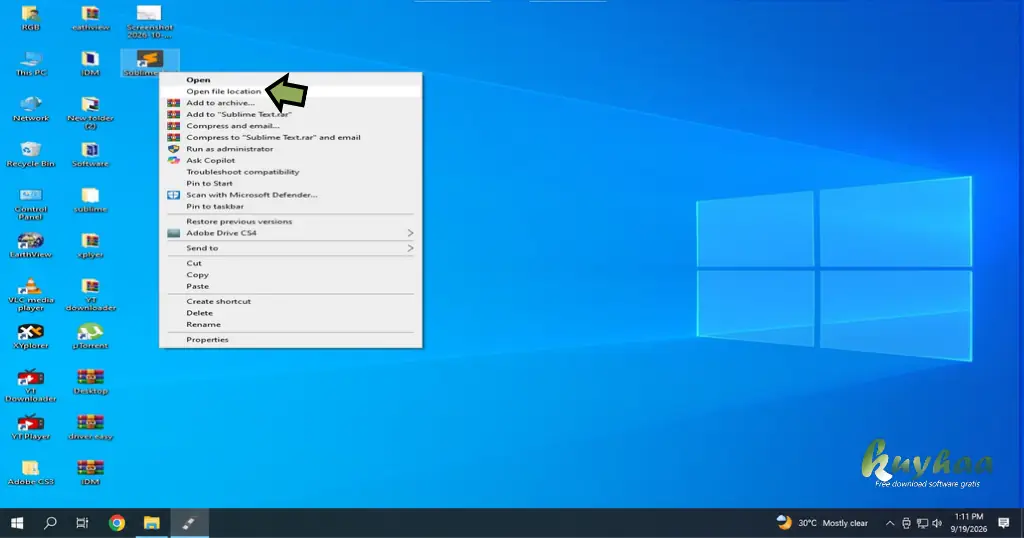Select the Recycle Bin icon

pyautogui.click(x=31, y=154)
